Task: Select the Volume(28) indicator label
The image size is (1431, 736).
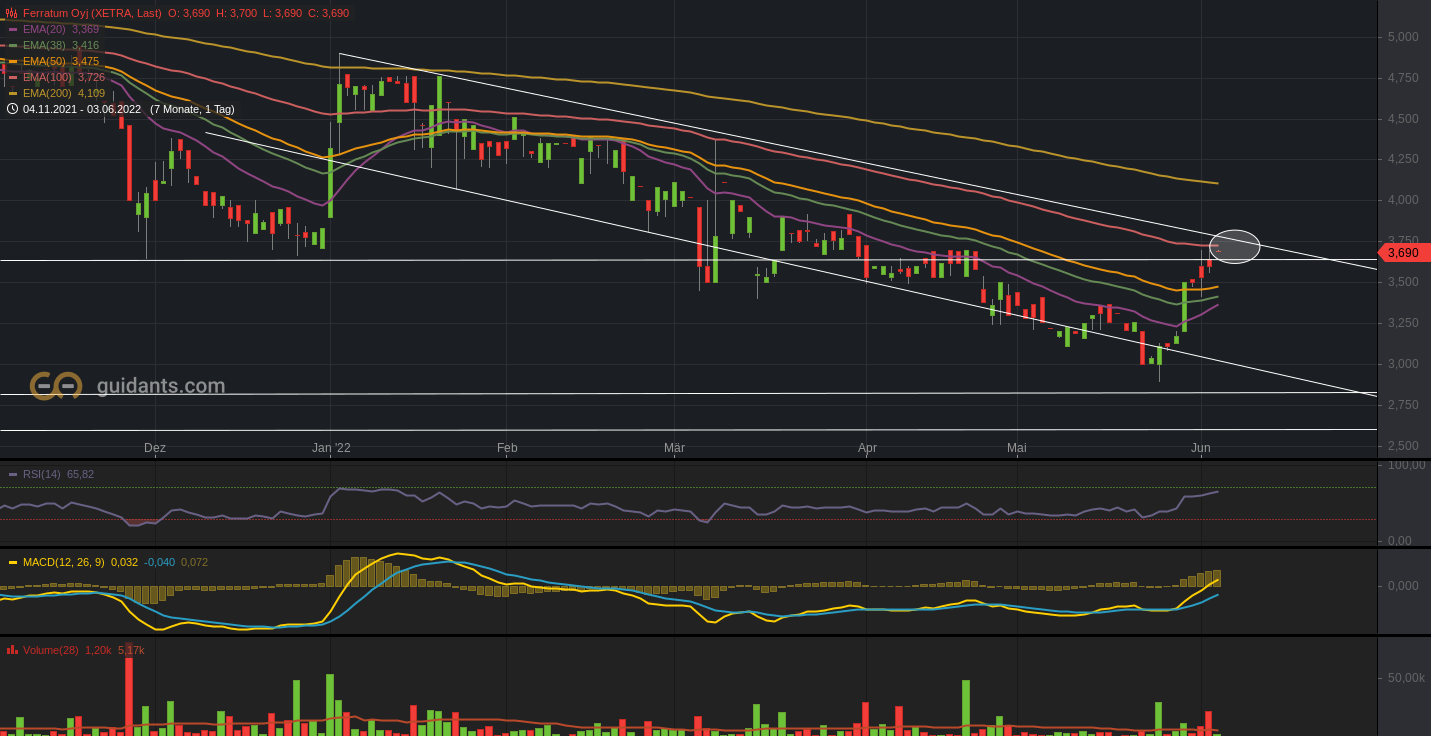Action: [x=50, y=650]
